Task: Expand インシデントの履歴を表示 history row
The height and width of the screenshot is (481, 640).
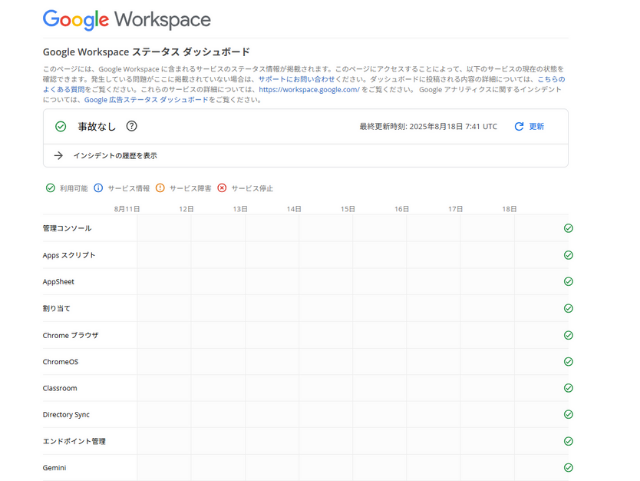Action: point(114,156)
